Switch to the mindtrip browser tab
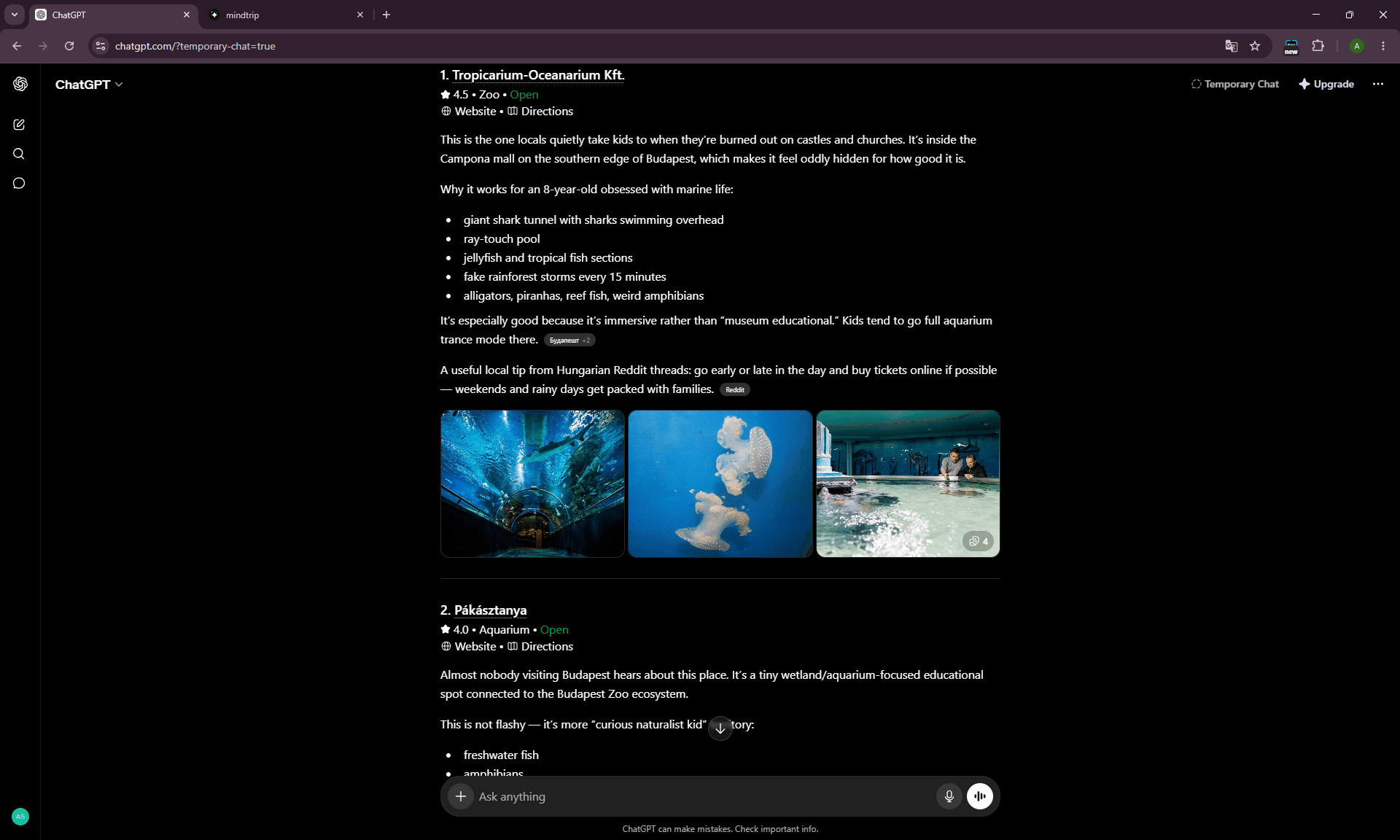The height and width of the screenshot is (840, 1400). pos(286,15)
